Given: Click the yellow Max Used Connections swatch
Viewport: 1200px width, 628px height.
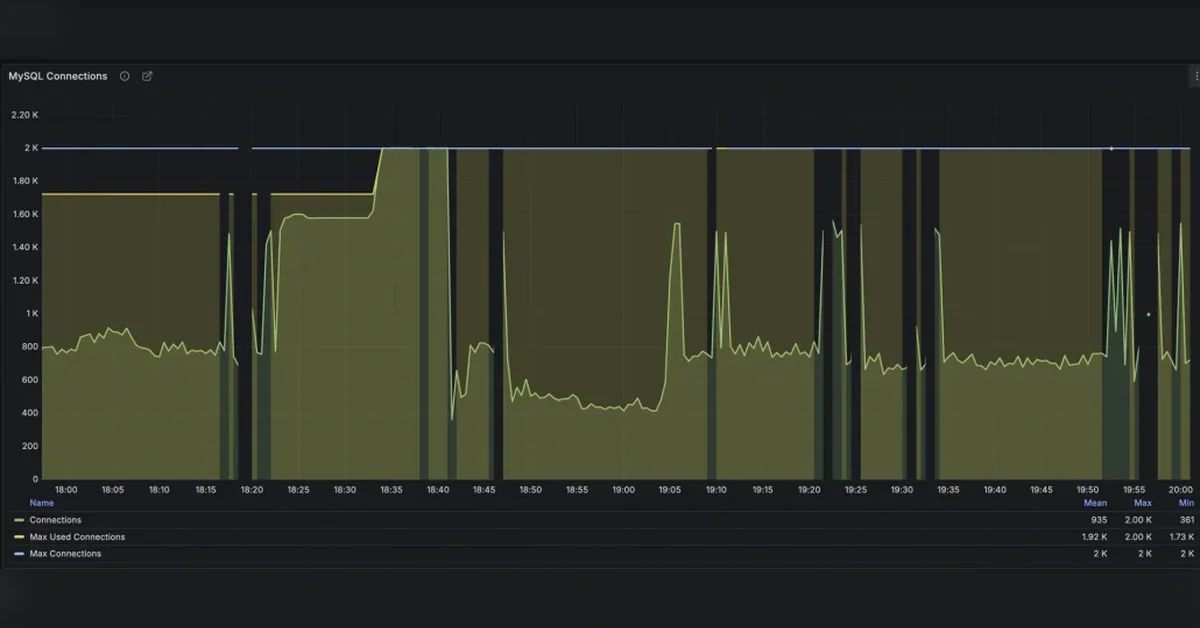Looking at the screenshot, I should [x=19, y=537].
